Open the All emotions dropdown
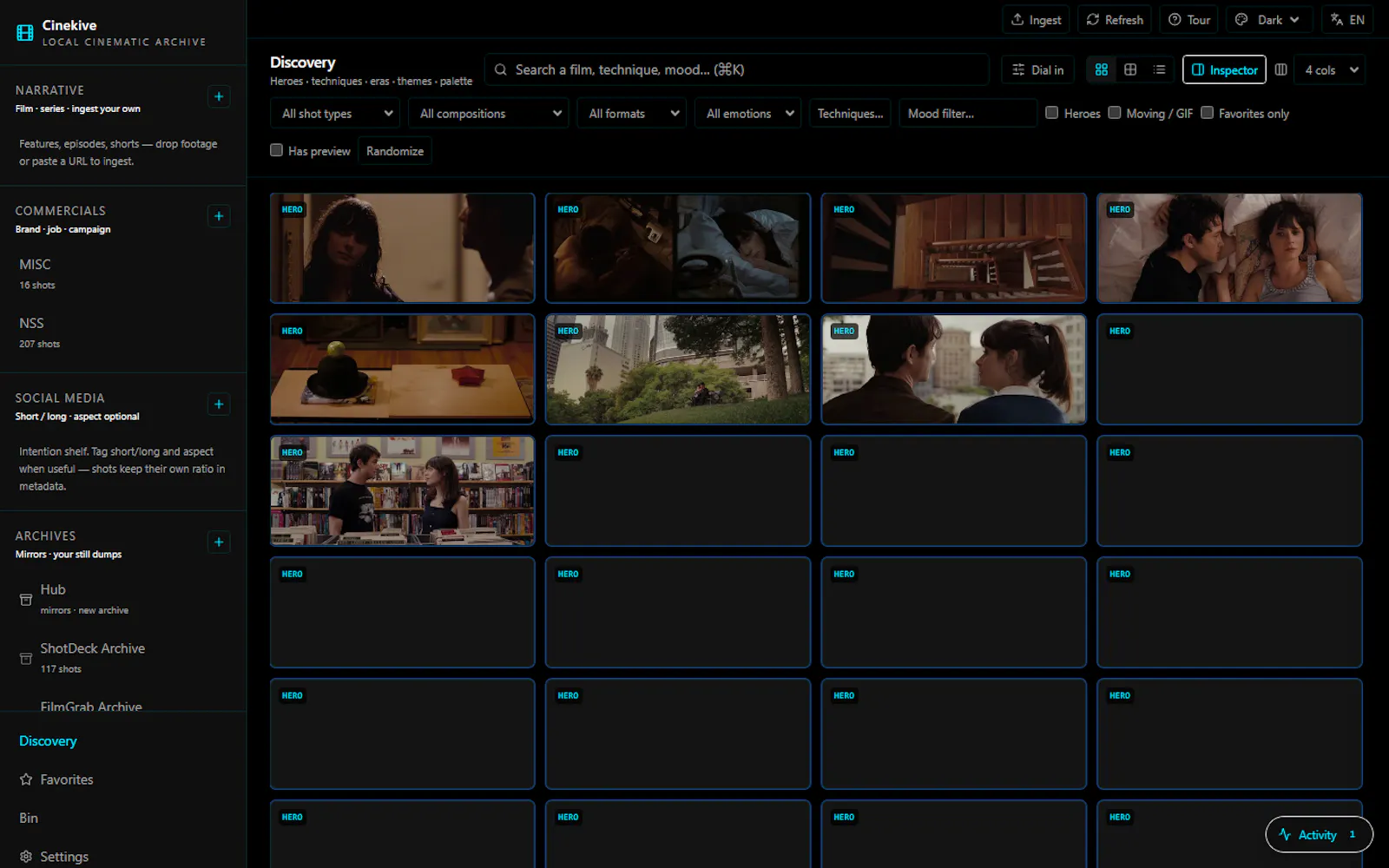The height and width of the screenshot is (868, 1389). 747,114
